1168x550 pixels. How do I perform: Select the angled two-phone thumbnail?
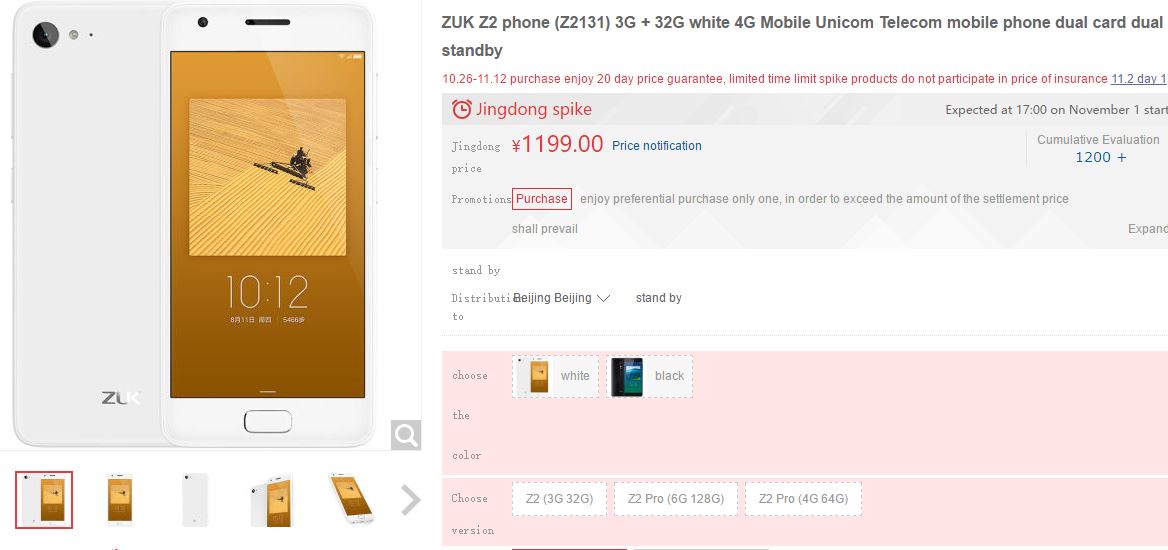pos(271,500)
